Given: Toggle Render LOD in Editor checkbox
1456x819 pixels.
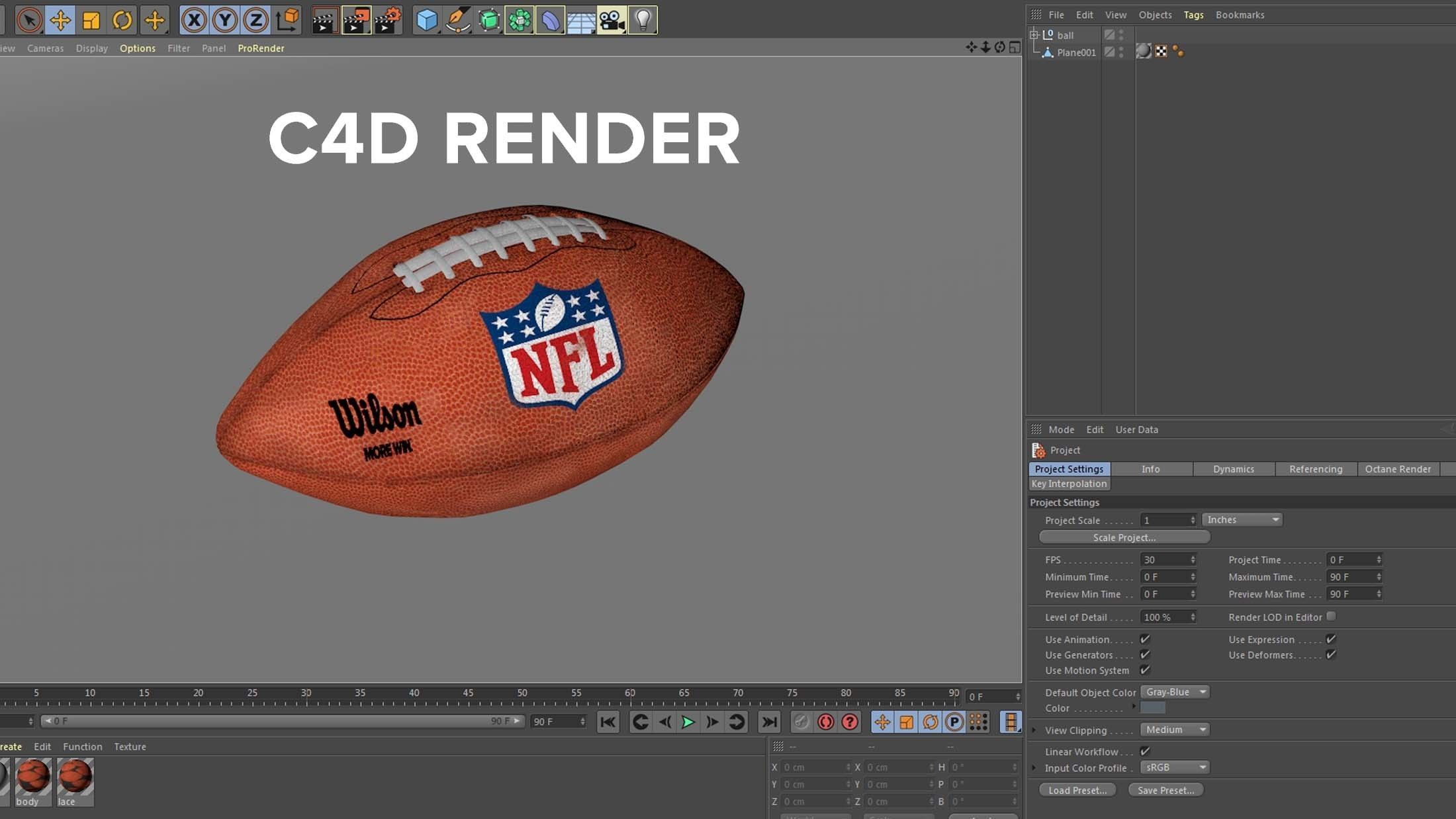Looking at the screenshot, I should point(1331,617).
